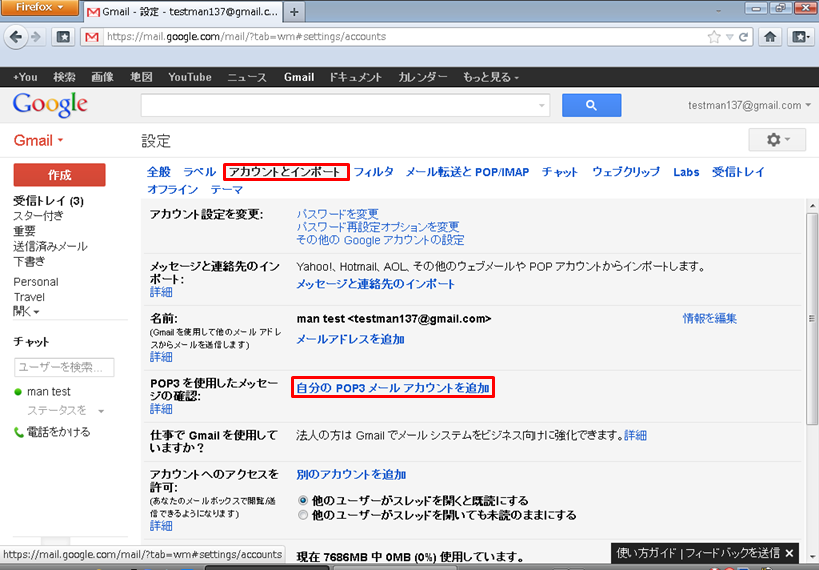Focus the Gmail search input field

point(345,106)
